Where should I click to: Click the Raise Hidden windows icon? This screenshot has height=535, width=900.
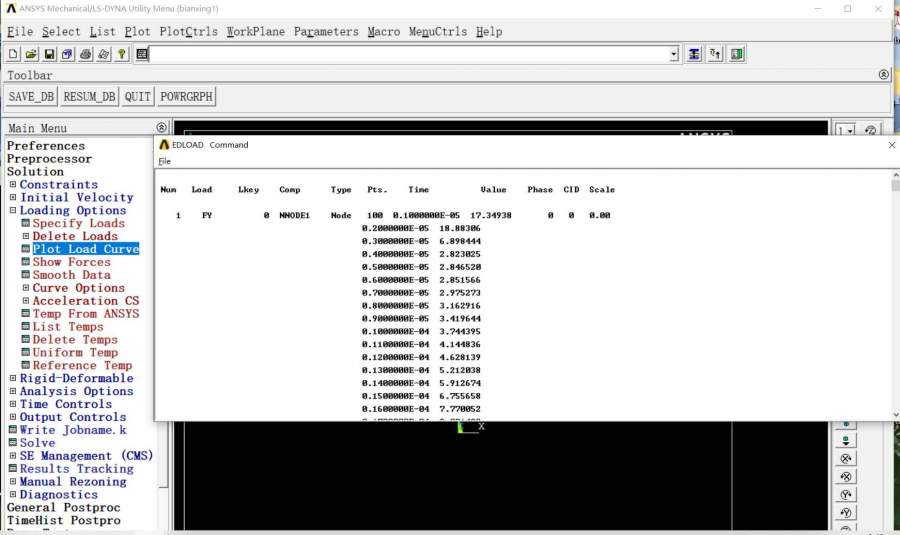pyautogui.click(x=695, y=54)
